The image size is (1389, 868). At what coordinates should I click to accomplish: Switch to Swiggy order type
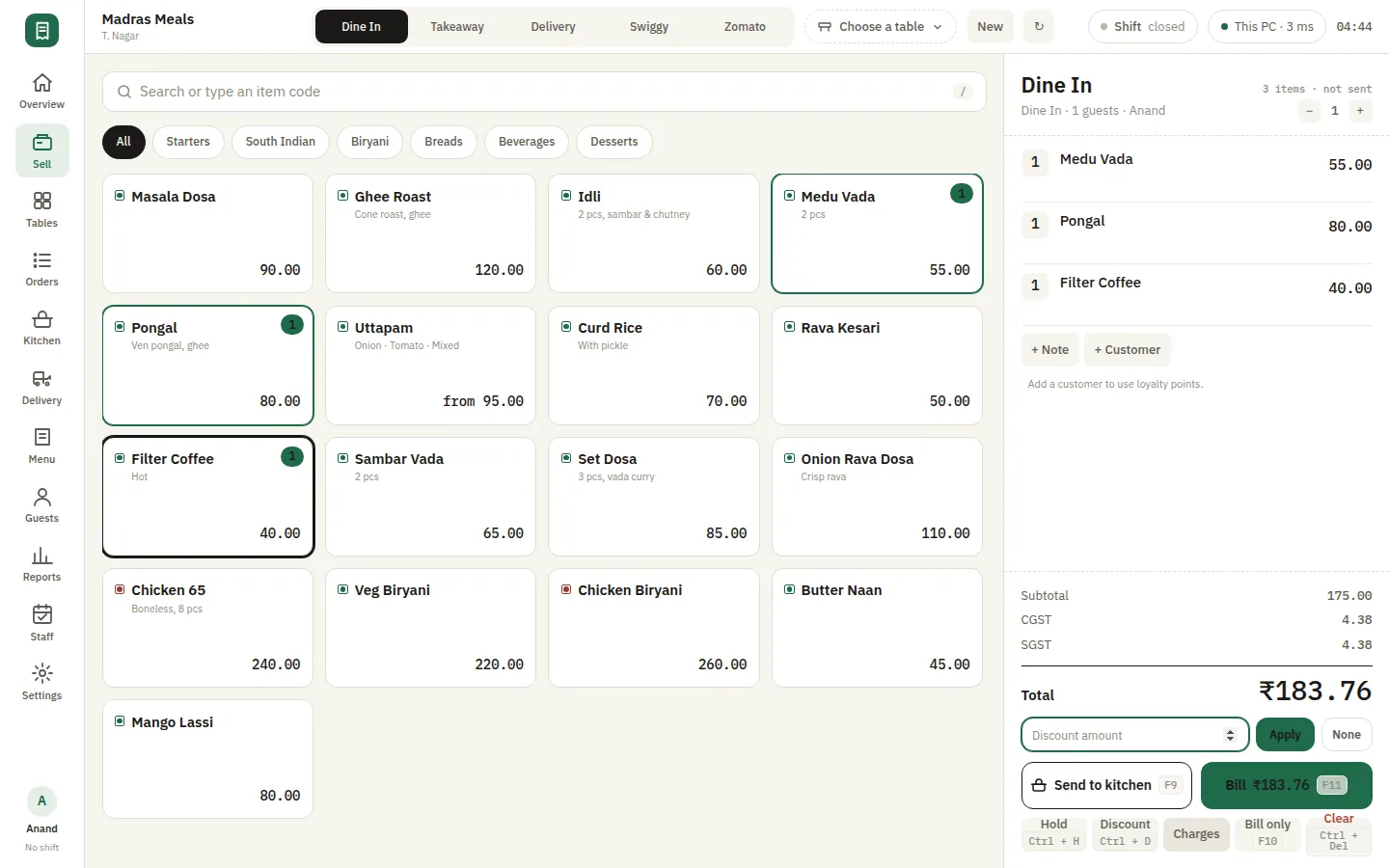649,27
